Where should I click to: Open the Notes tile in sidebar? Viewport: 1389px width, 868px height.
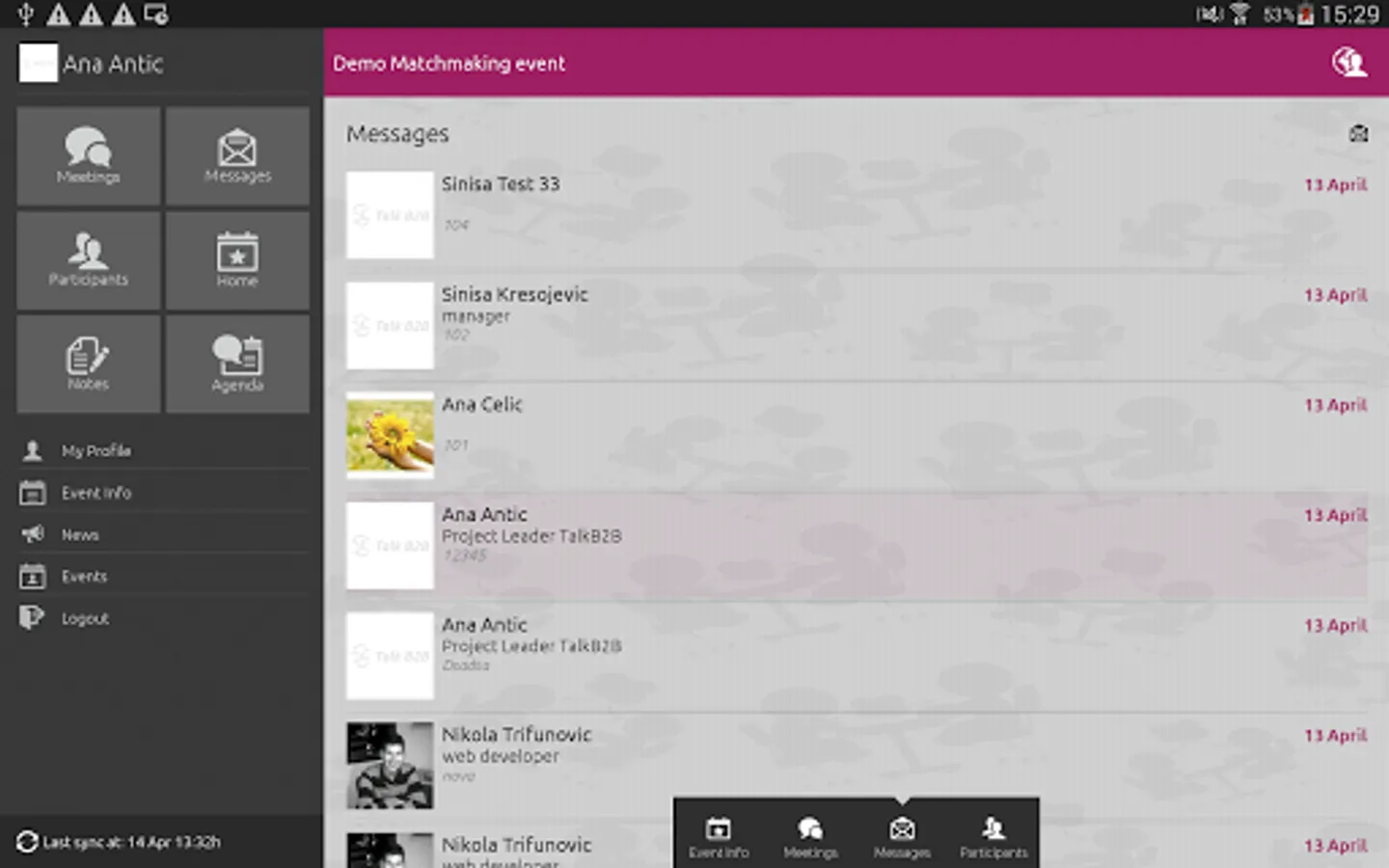click(89, 364)
